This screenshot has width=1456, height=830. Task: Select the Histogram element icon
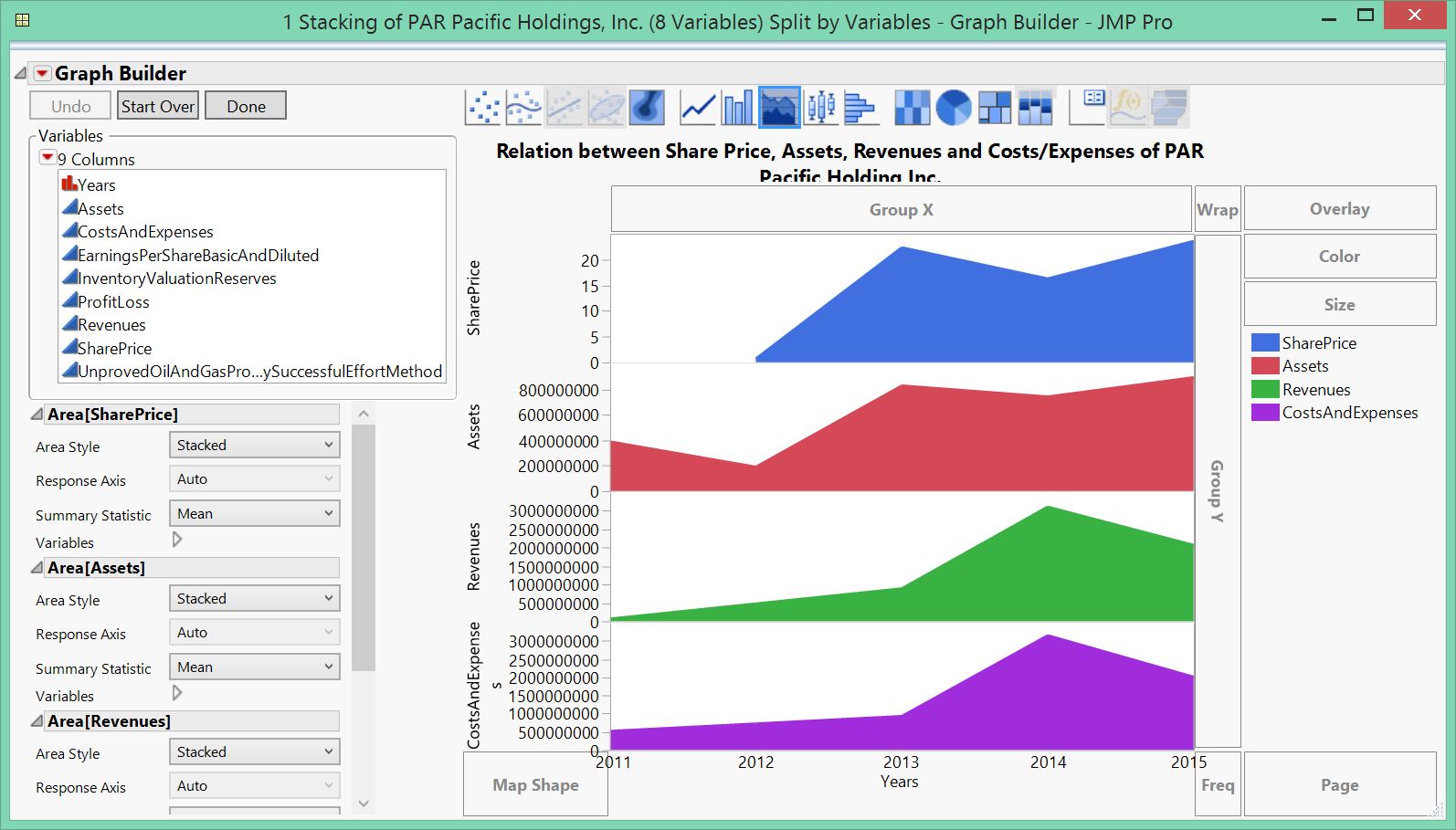[x=860, y=107]
